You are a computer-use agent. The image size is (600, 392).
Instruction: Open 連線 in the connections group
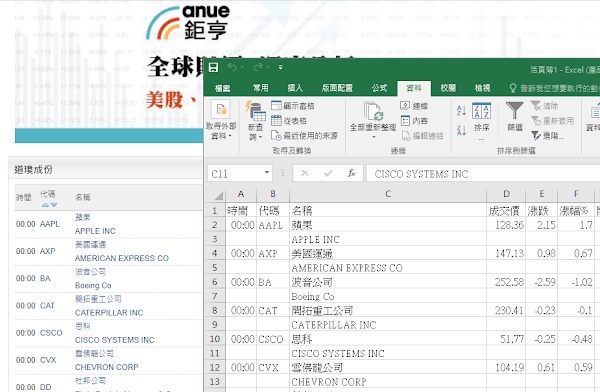click(x=414, y=106)
